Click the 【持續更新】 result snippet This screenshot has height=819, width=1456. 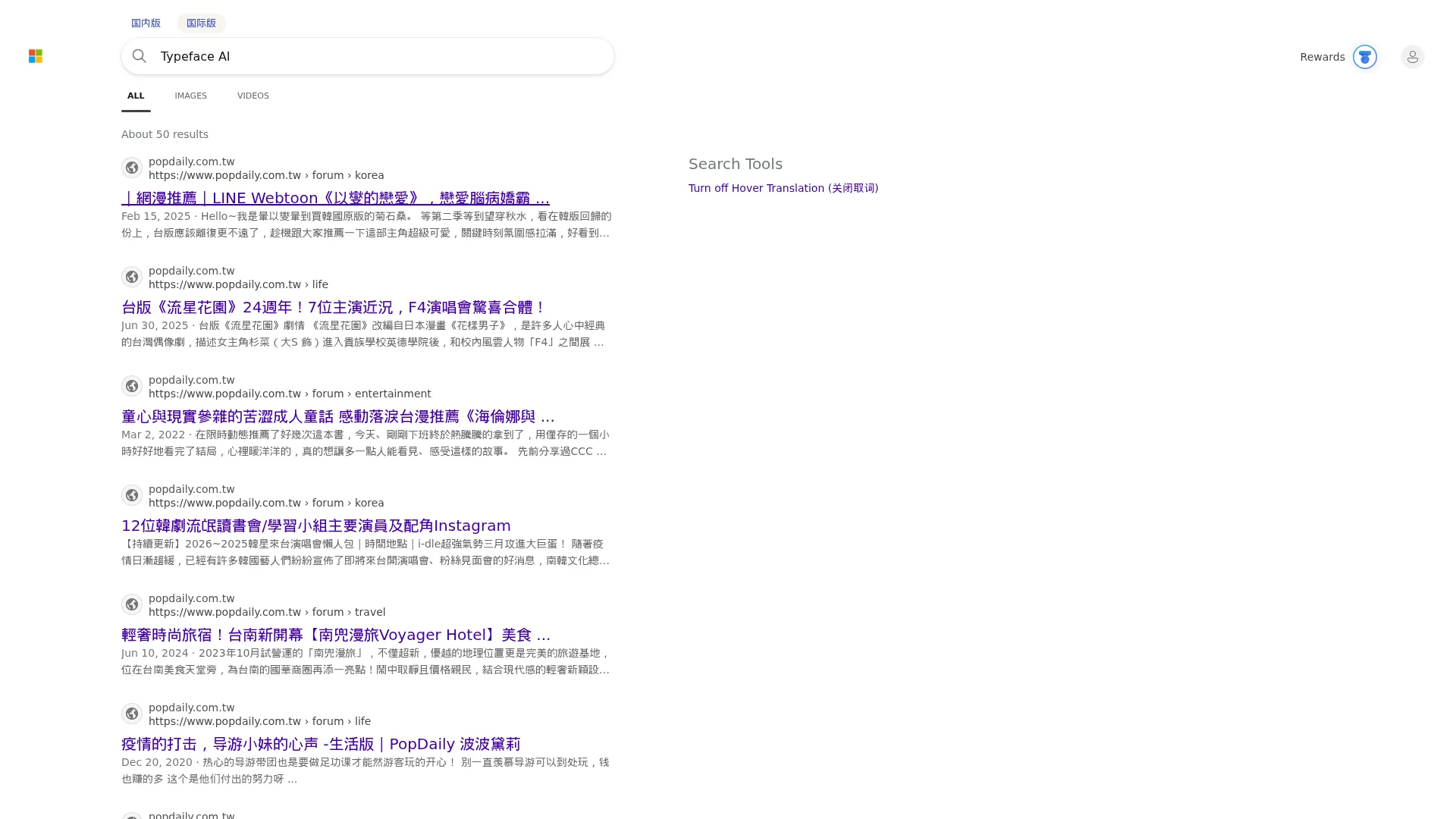(366, 552)
